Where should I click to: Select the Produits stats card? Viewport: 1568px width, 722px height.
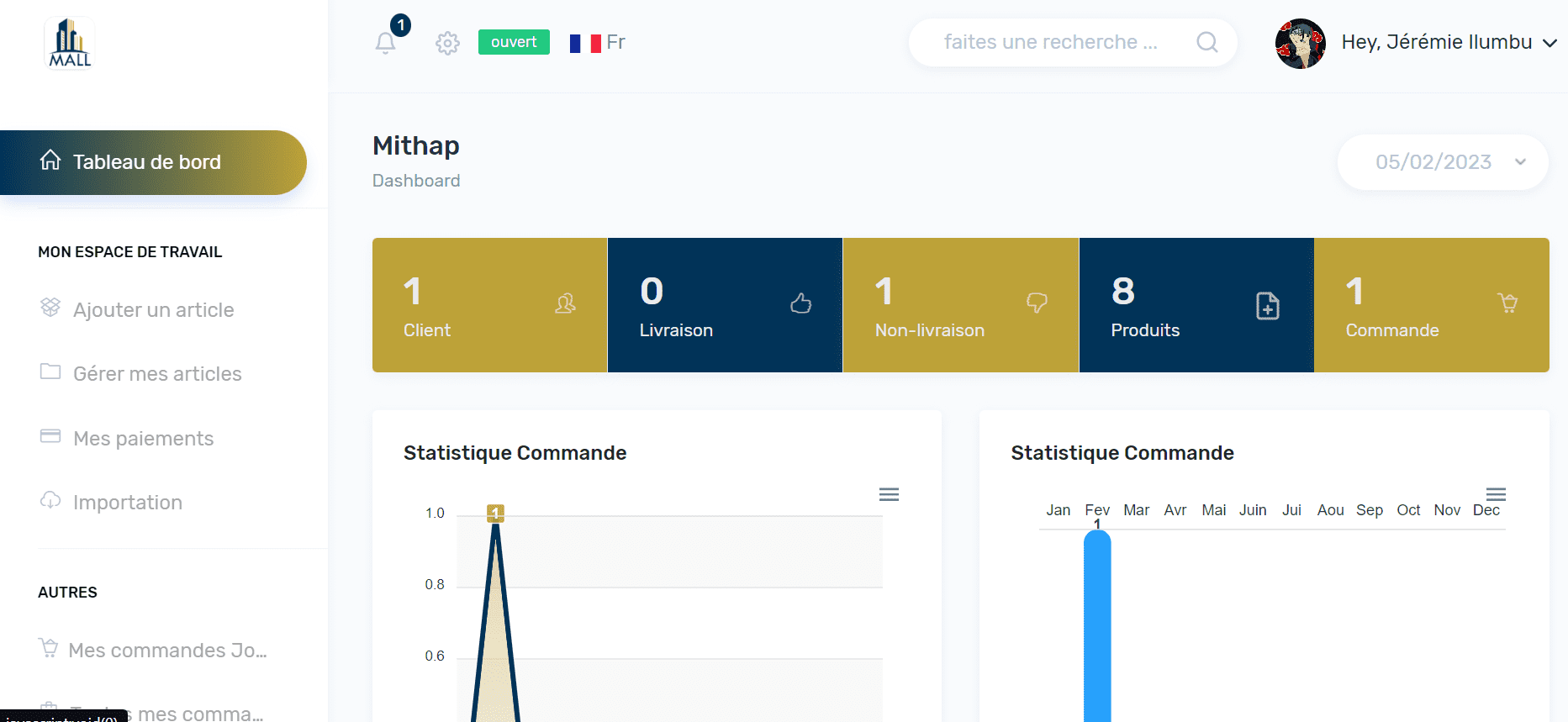click(1196, 305)
